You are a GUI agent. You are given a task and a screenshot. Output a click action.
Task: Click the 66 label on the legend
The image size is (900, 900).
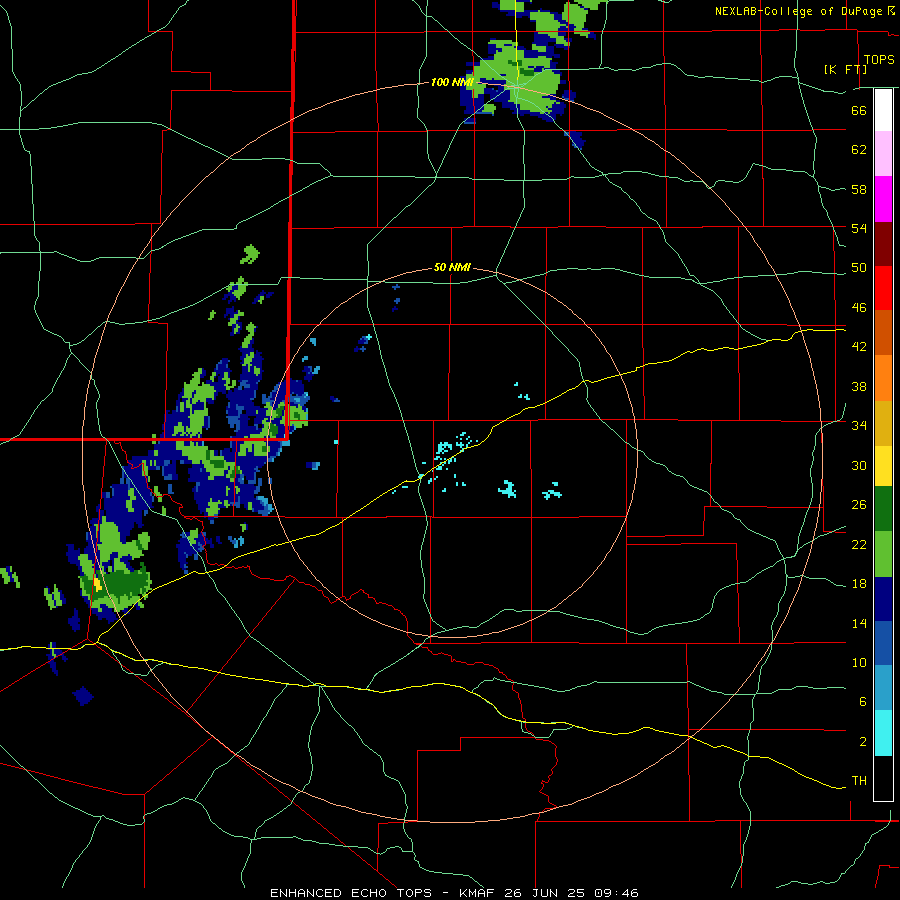[859, 110]
